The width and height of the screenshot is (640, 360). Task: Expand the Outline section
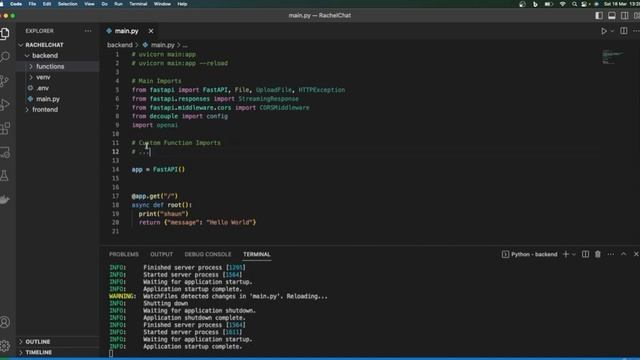[x=38, y=342]
